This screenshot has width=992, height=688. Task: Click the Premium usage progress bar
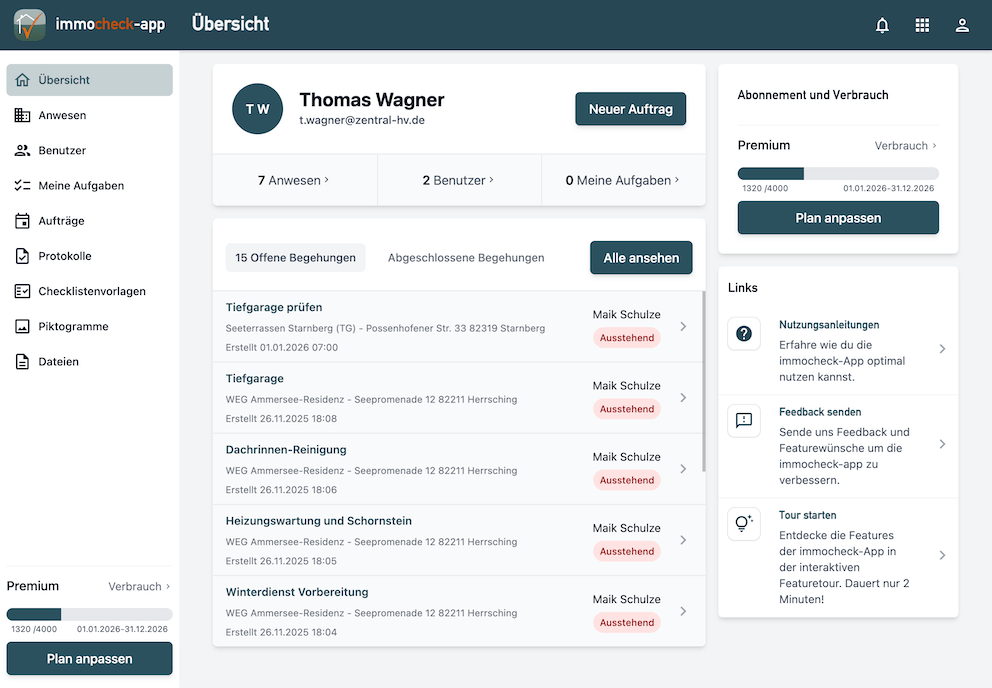[838, 172]
